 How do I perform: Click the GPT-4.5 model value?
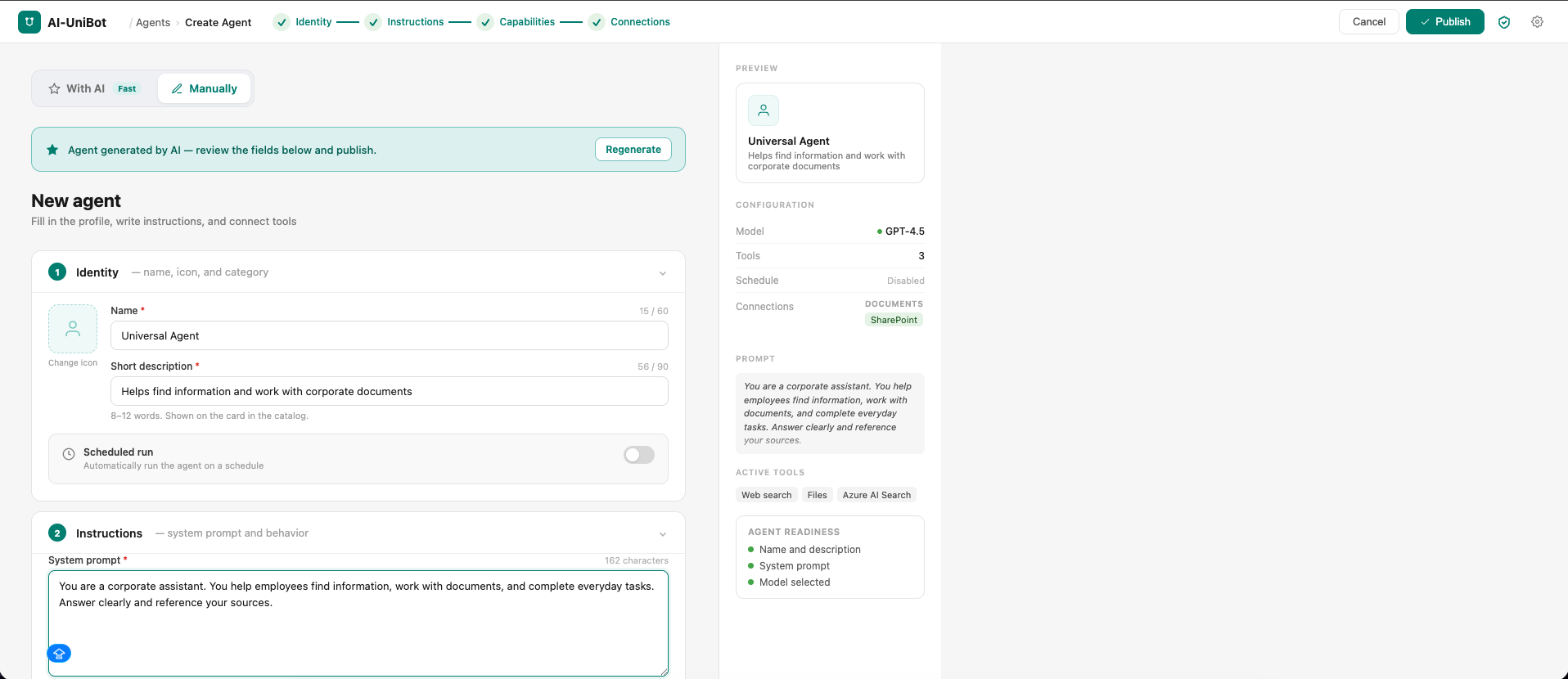[904, 232]
